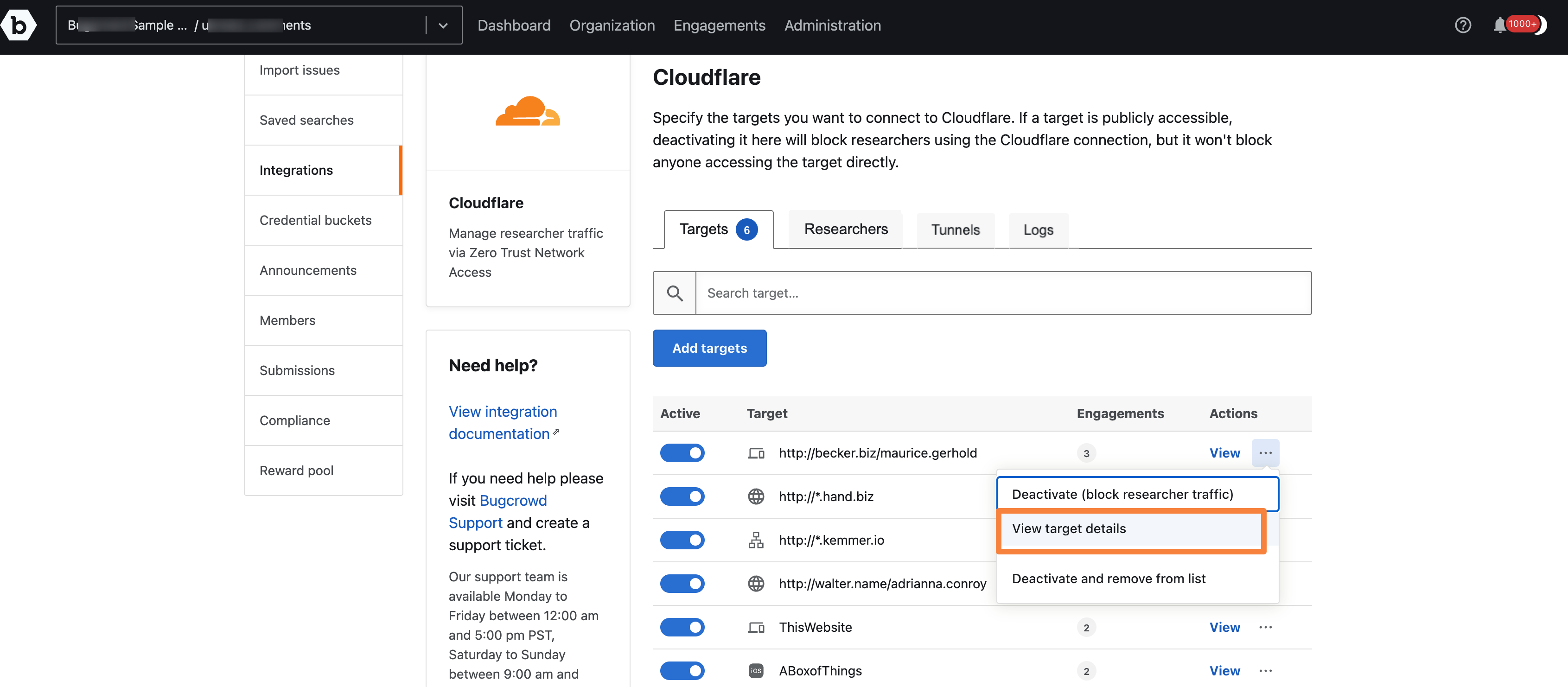Open Members in sidebar
1568x687 pixels.
point(323,321)
